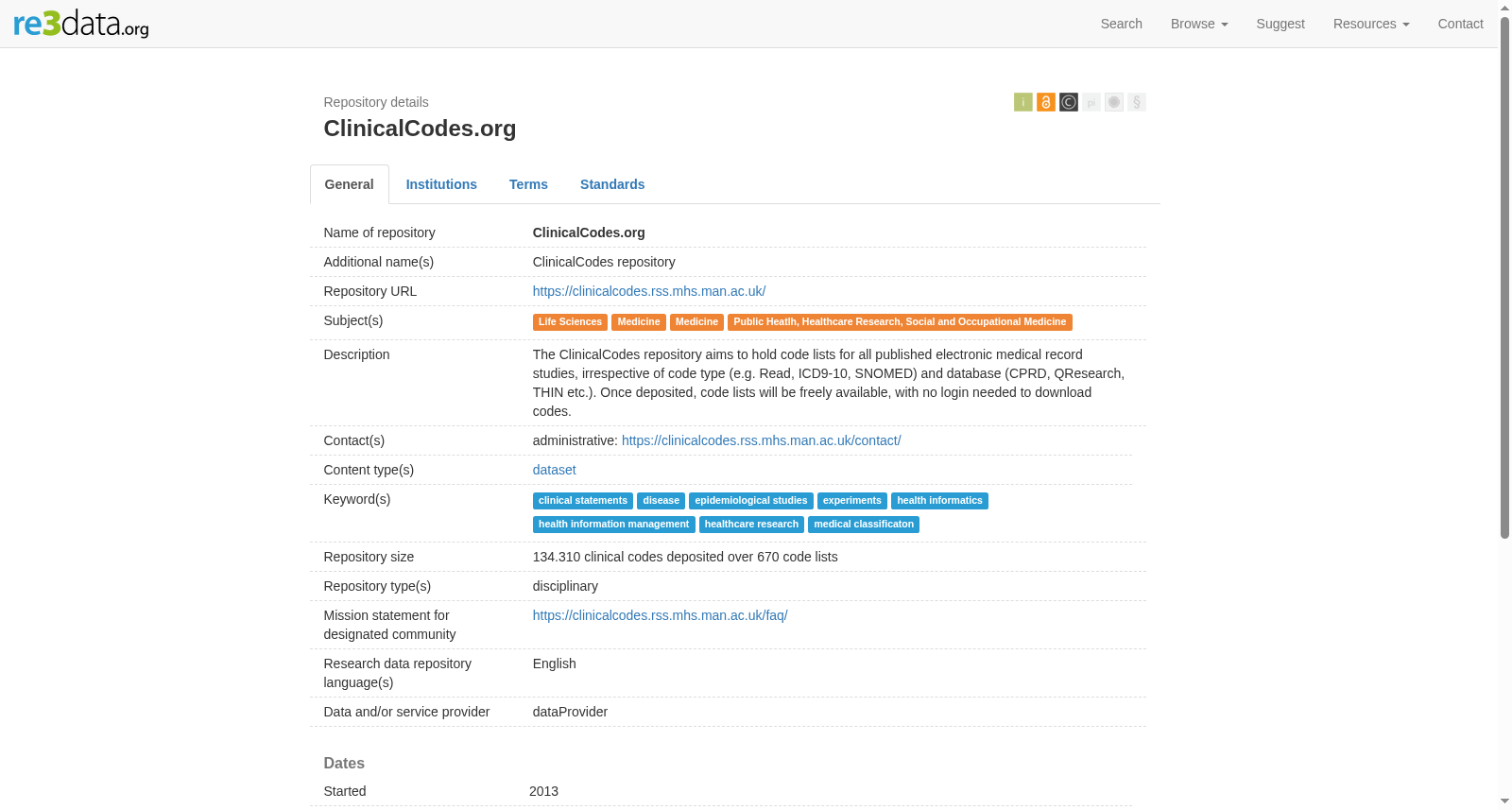The height and width of the screenshot is (810, 1512).
Task: Click the 'Repository details' label
Action: (x=376, y=102)
